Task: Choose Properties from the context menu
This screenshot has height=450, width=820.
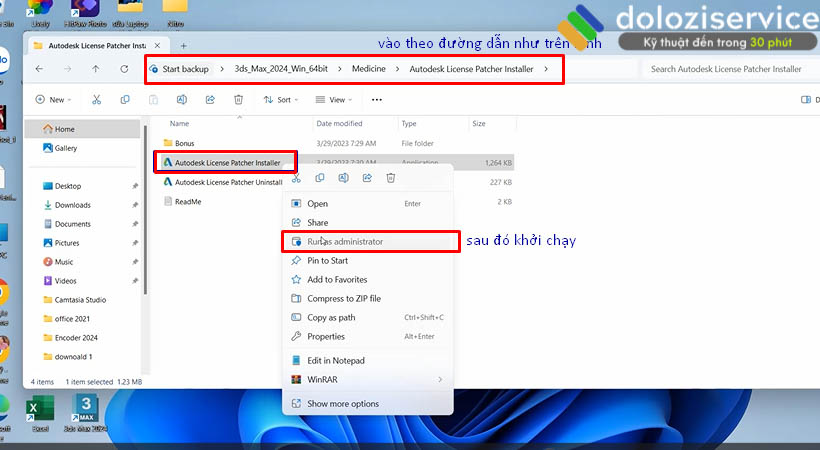Action: (326, 337)
